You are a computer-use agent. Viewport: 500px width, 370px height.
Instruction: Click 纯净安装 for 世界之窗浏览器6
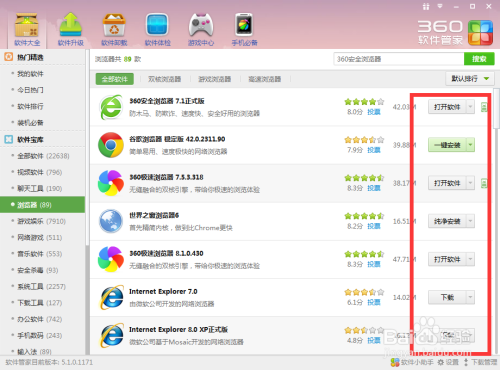pos(447,221)
